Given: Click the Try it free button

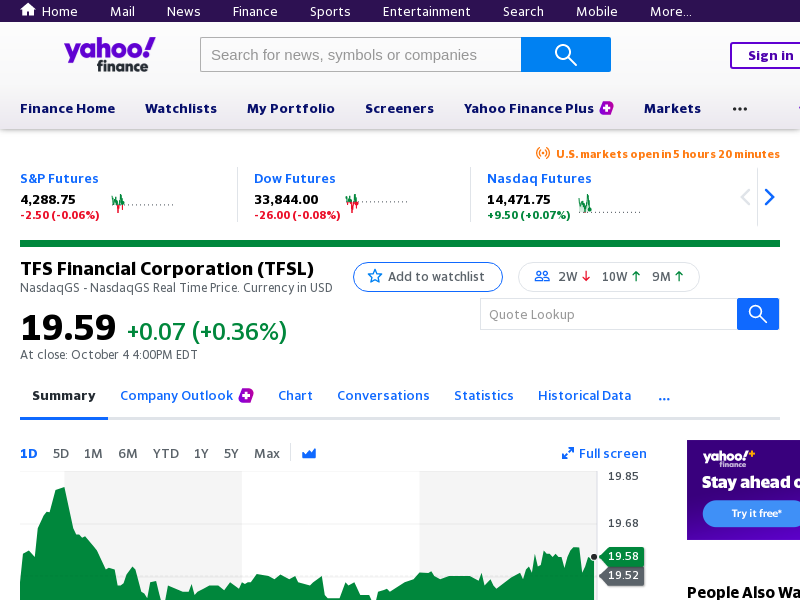Looking at the screenshot, I should (752, 513).
